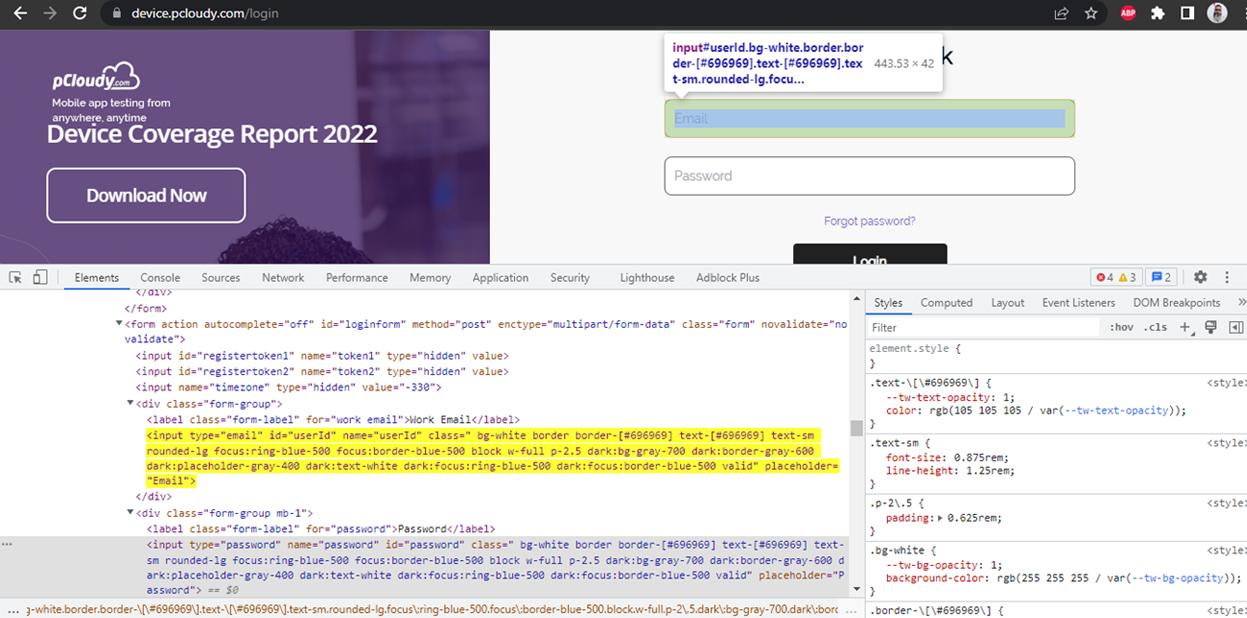
Task: Open the Console tab
Action: 160,277
